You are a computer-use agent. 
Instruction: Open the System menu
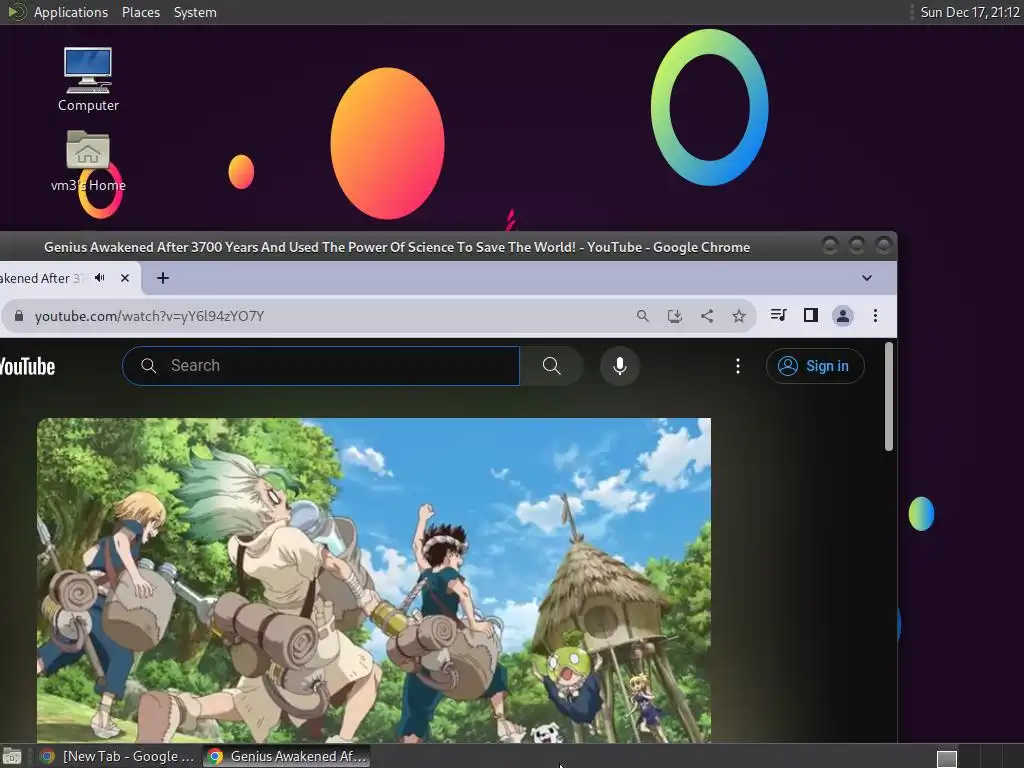coord(195,12)
